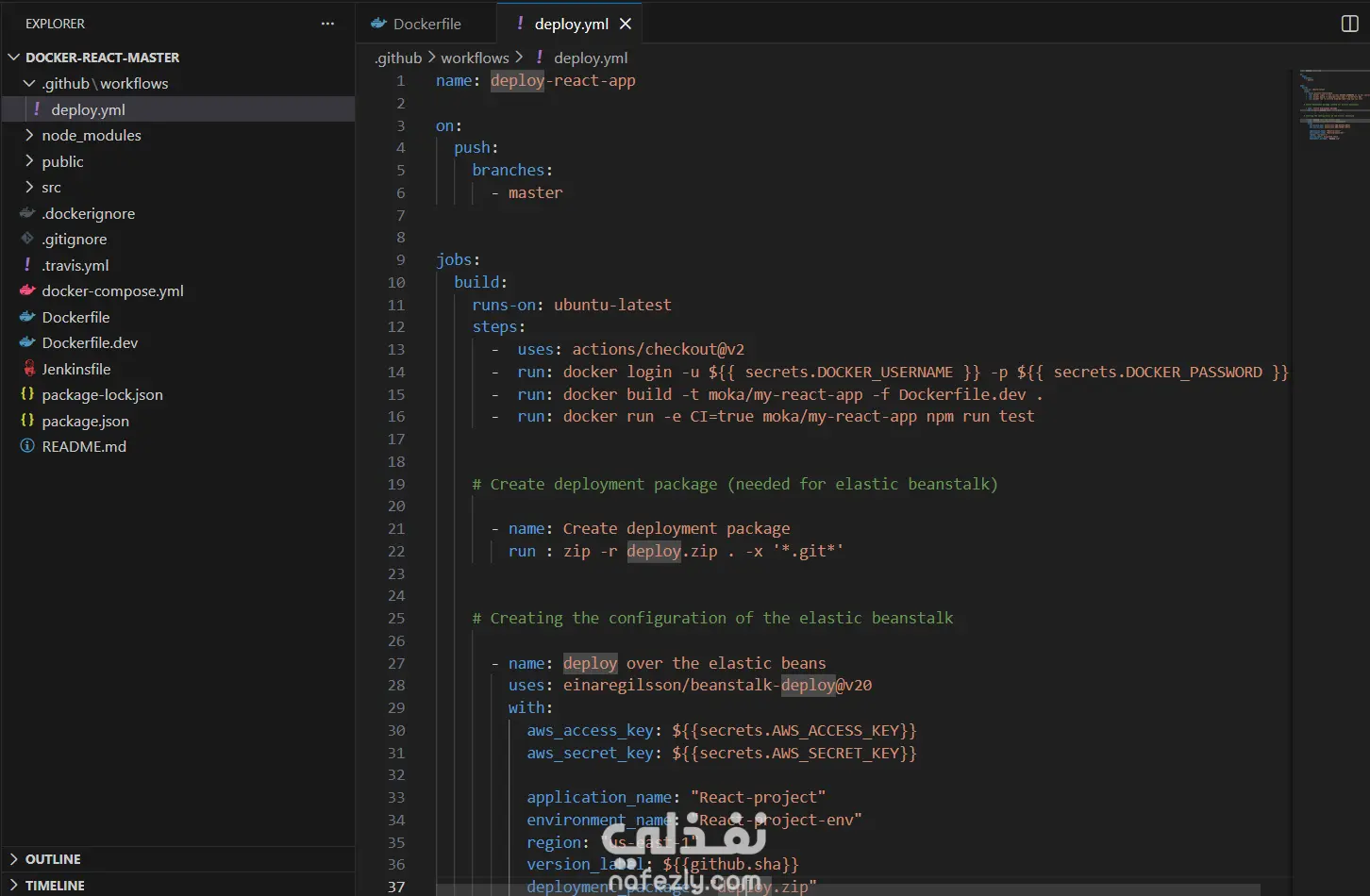
Task: Click the line 19 deployment package comment
Action: pyautogui.click(x=734, y=484)
